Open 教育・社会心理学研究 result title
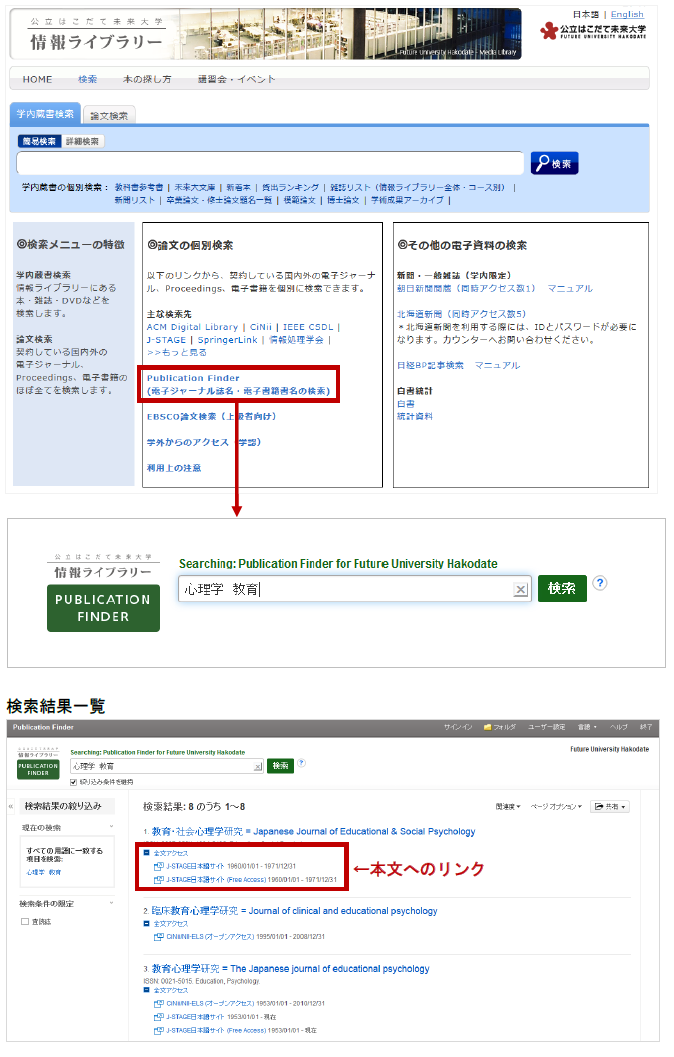Screen dimensions: 674x1057 [313, 832]
